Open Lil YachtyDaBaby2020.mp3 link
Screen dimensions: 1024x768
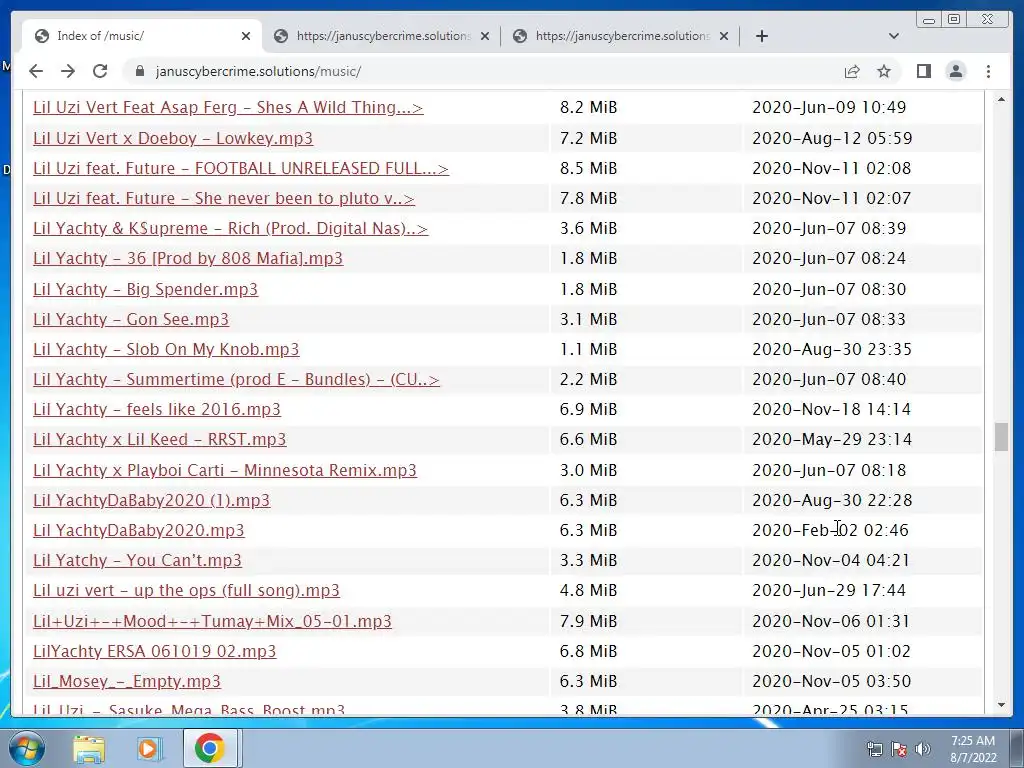[x=138, y=530]
